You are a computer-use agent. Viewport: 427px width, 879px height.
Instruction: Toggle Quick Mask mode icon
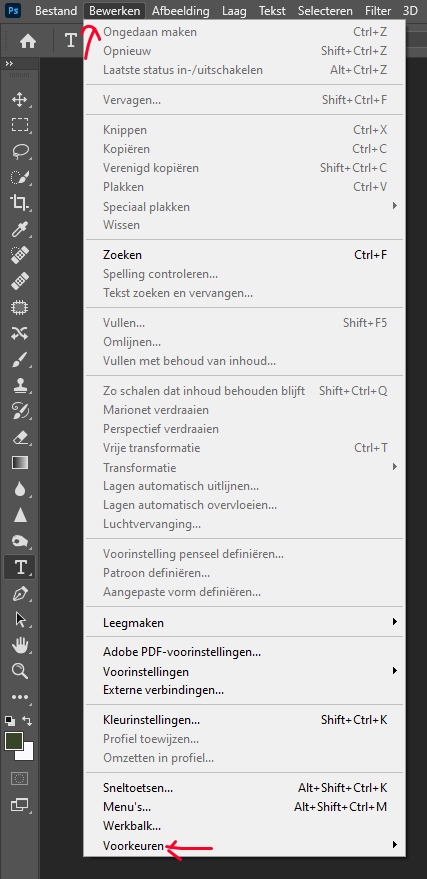click(20, 778)
